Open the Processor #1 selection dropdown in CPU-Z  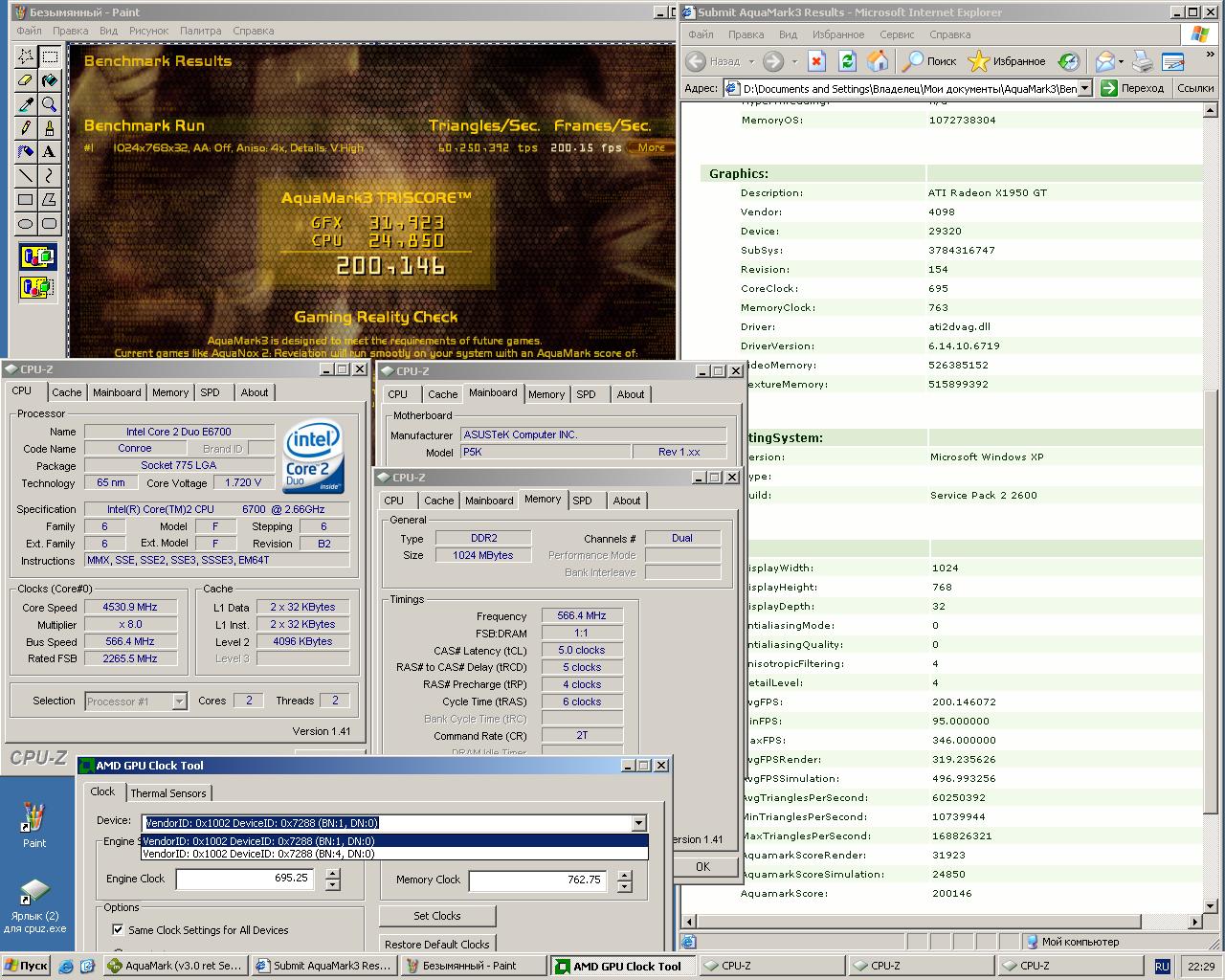(179, 701)
